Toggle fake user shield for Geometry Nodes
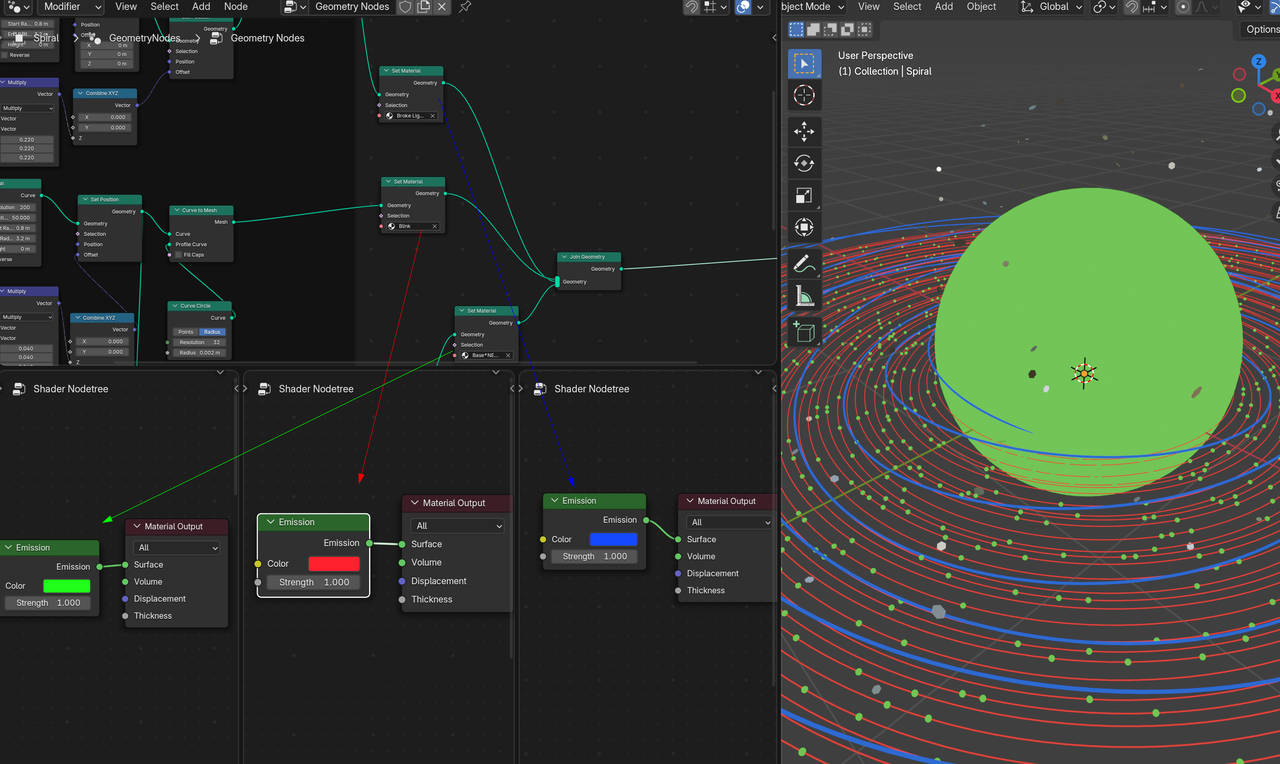 coord(405,7)
